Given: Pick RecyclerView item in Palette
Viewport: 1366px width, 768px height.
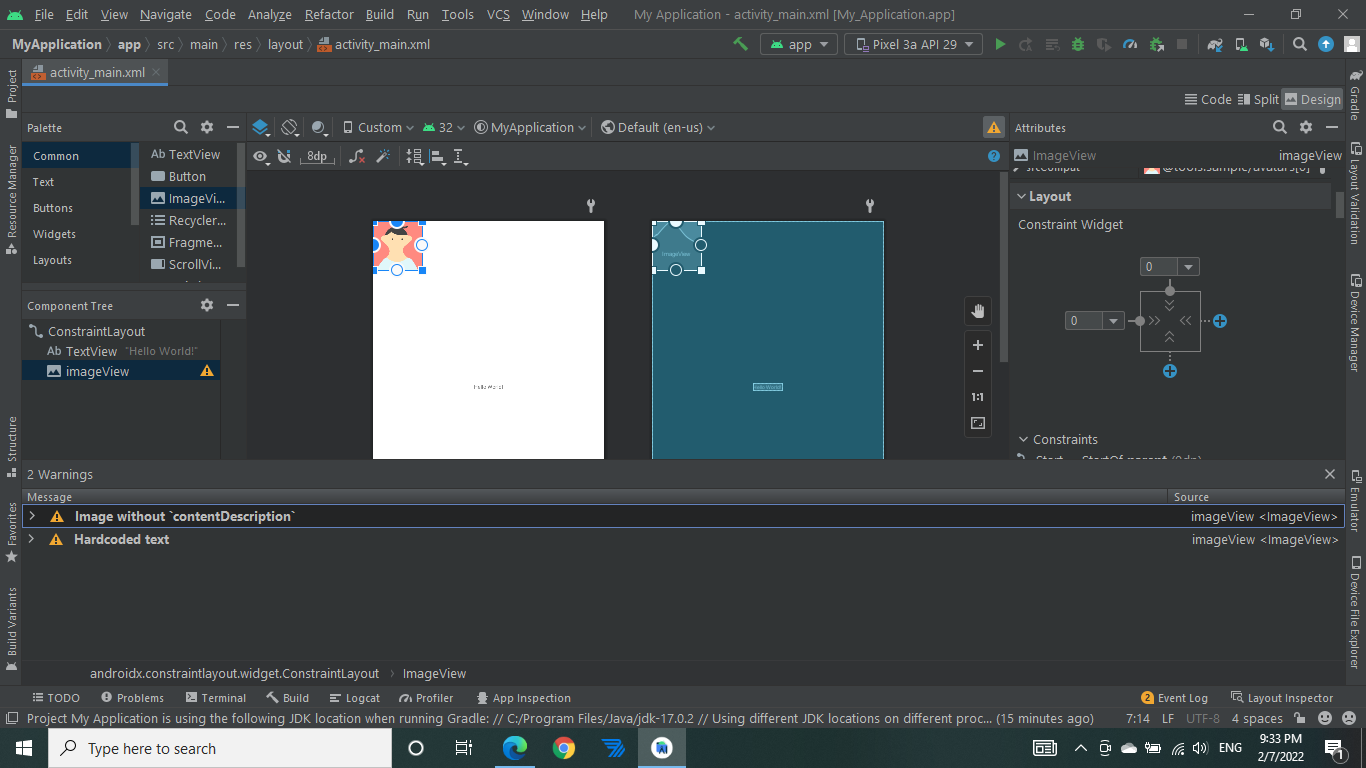Looking at the screenshot, I should click(x=188, y=220).
